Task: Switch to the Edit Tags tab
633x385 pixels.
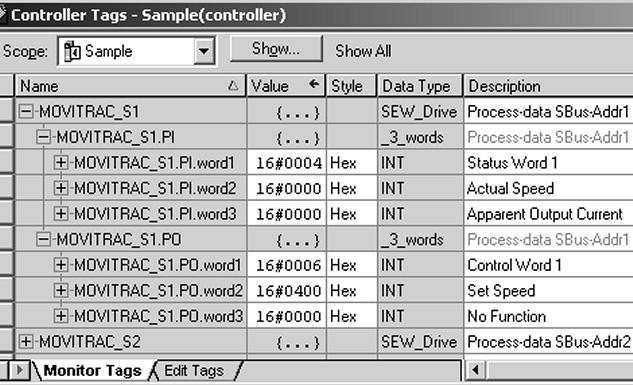Action: 194,370
